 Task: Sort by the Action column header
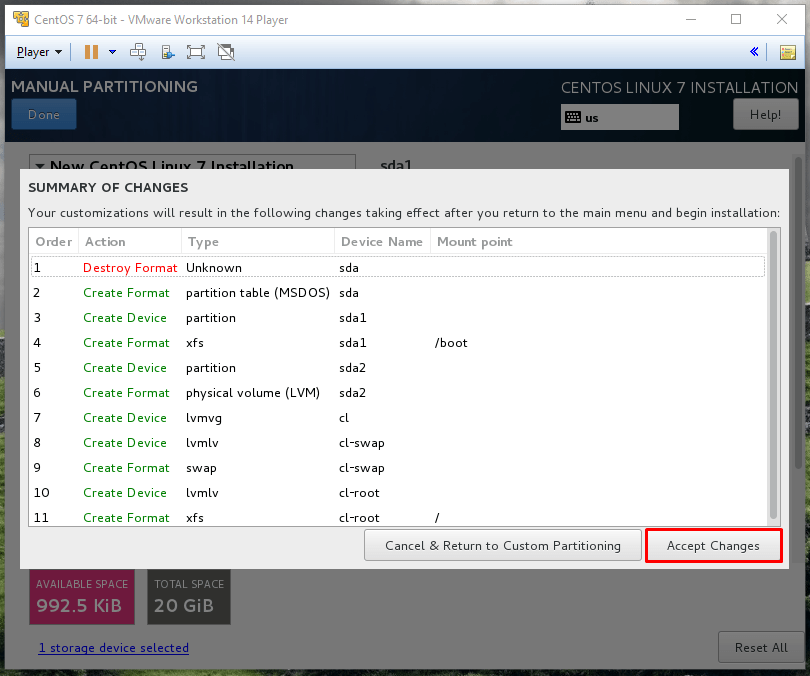pos(130,242)
